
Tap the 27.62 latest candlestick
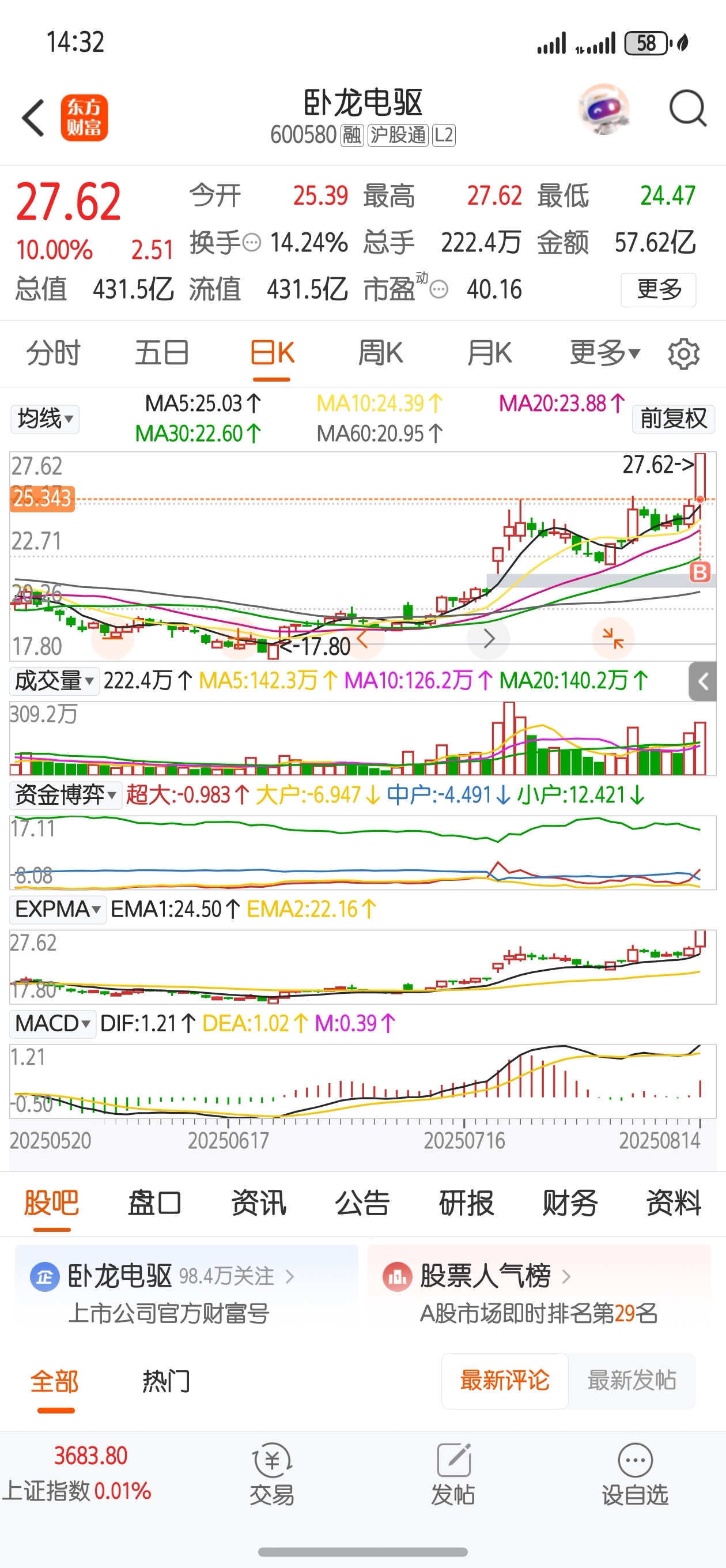[700, 478]
